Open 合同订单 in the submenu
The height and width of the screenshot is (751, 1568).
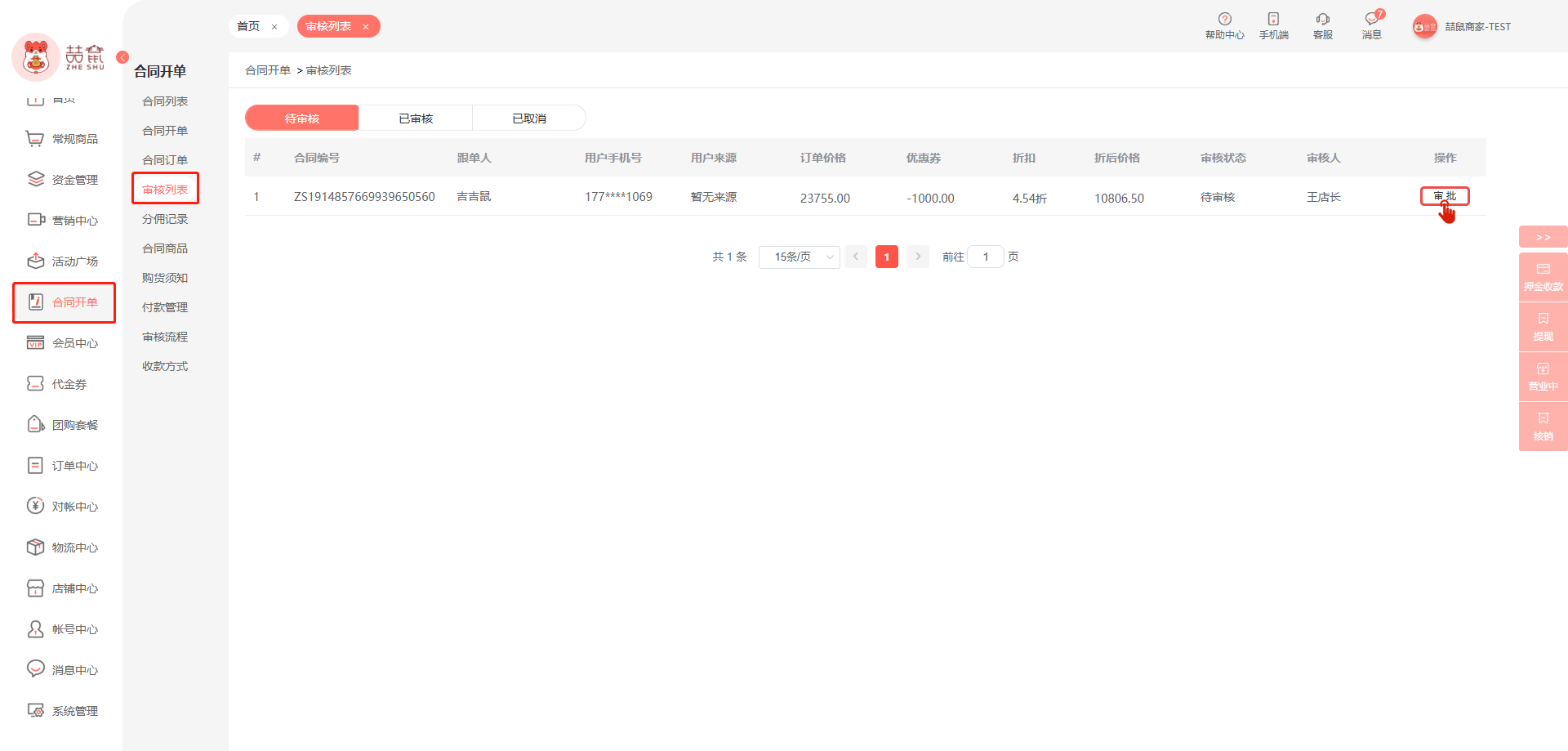[165, 160]
